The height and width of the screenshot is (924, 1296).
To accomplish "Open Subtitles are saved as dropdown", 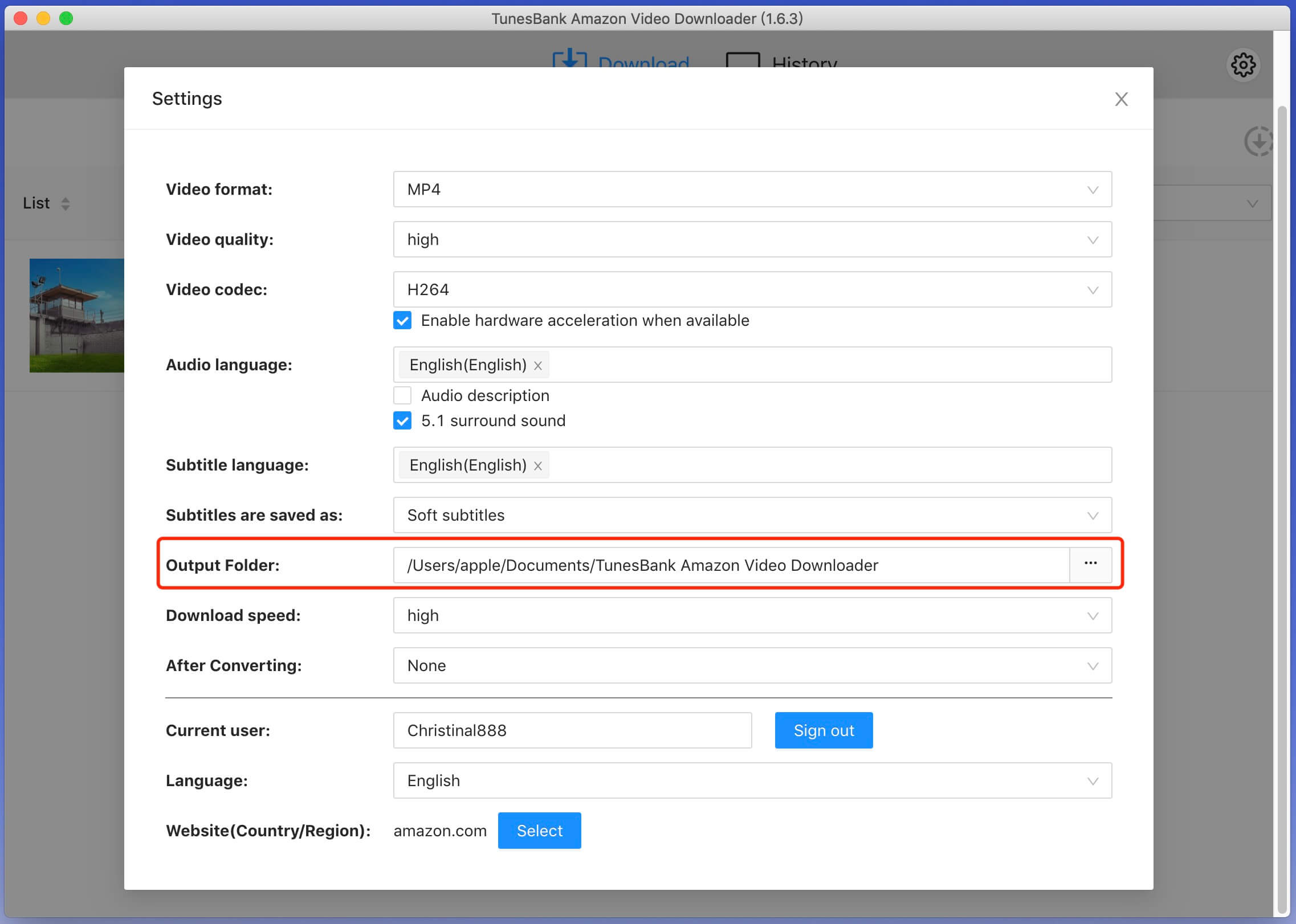I will (x=752, y=515).
